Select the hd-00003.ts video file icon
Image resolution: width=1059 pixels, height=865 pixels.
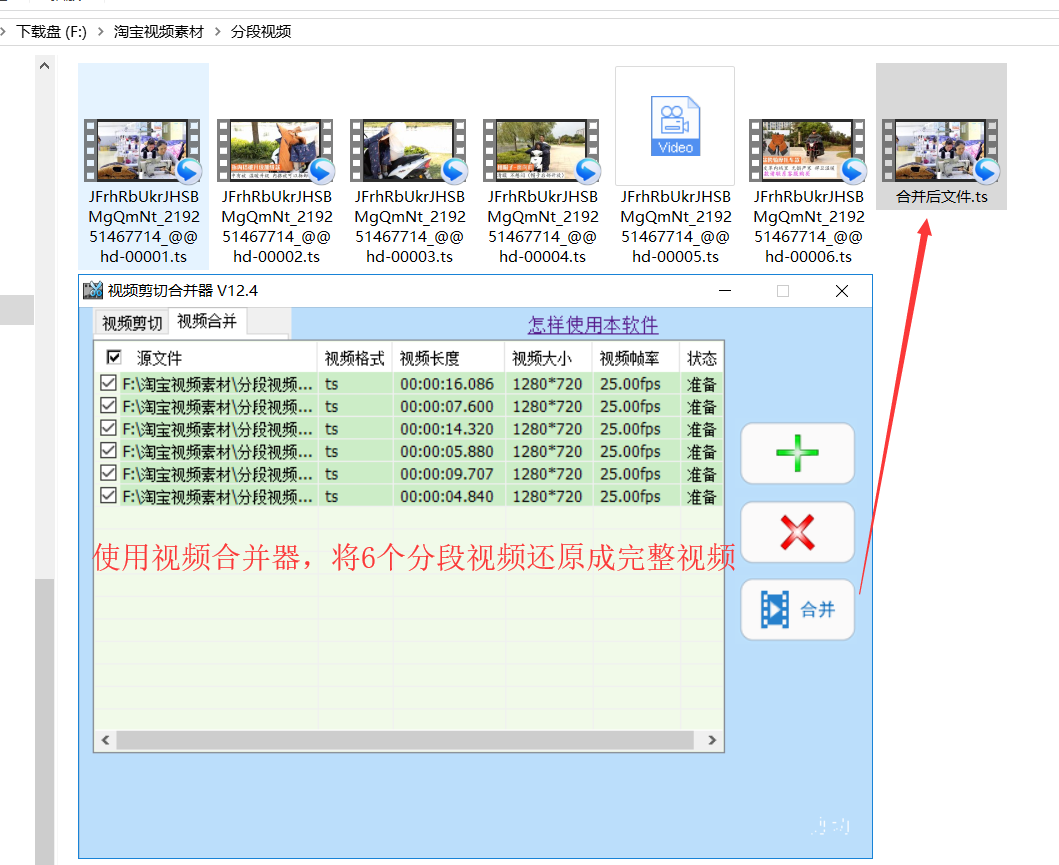409,152
